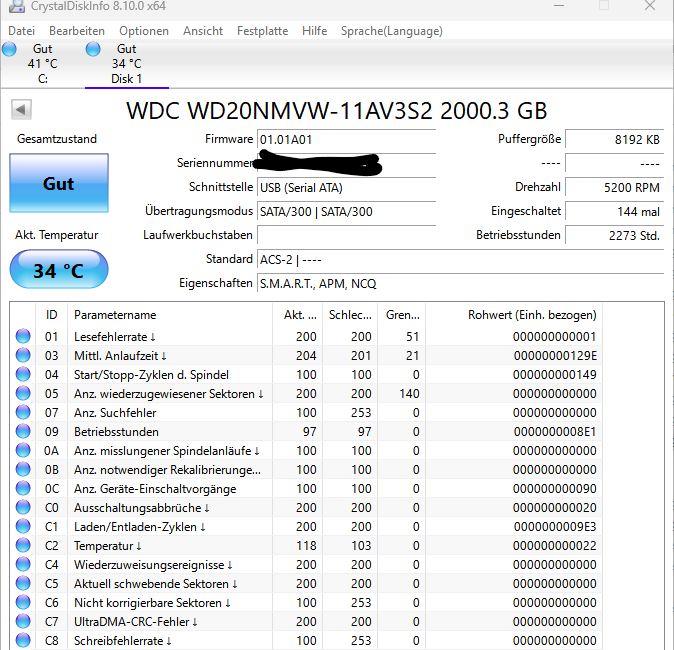Click the Gren... column header
Image resolution: width=674 pixels, height=650 pixels.
[x=402, y=315]
